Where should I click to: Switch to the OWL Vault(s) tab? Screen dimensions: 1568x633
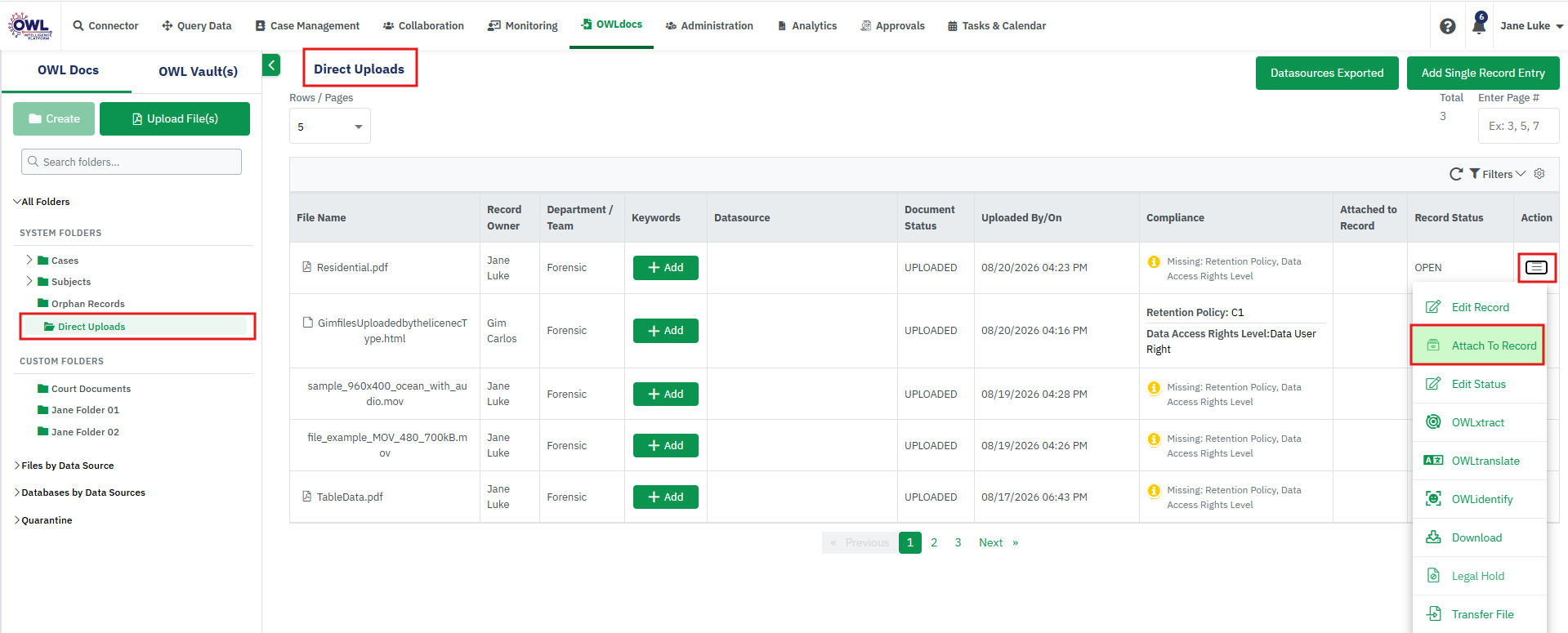[x=198, y=71]
